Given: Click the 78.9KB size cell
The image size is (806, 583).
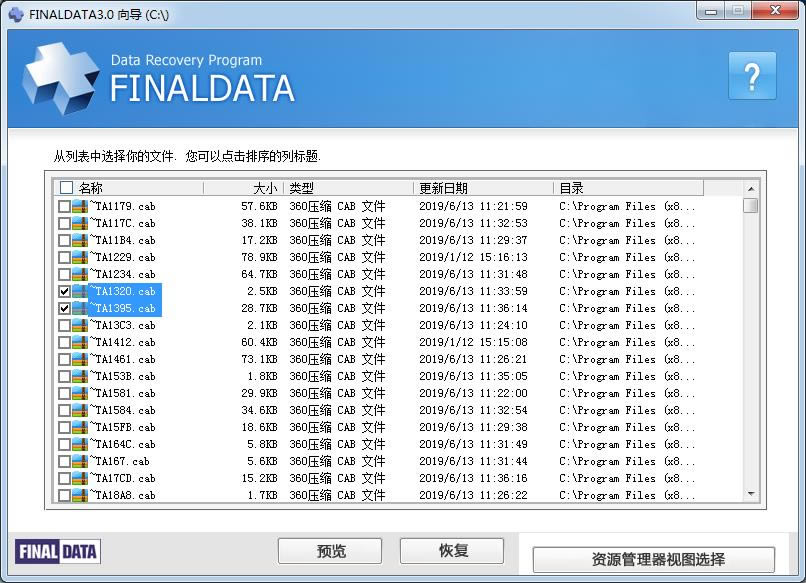Looking at the screenshot, I should 259,258.
